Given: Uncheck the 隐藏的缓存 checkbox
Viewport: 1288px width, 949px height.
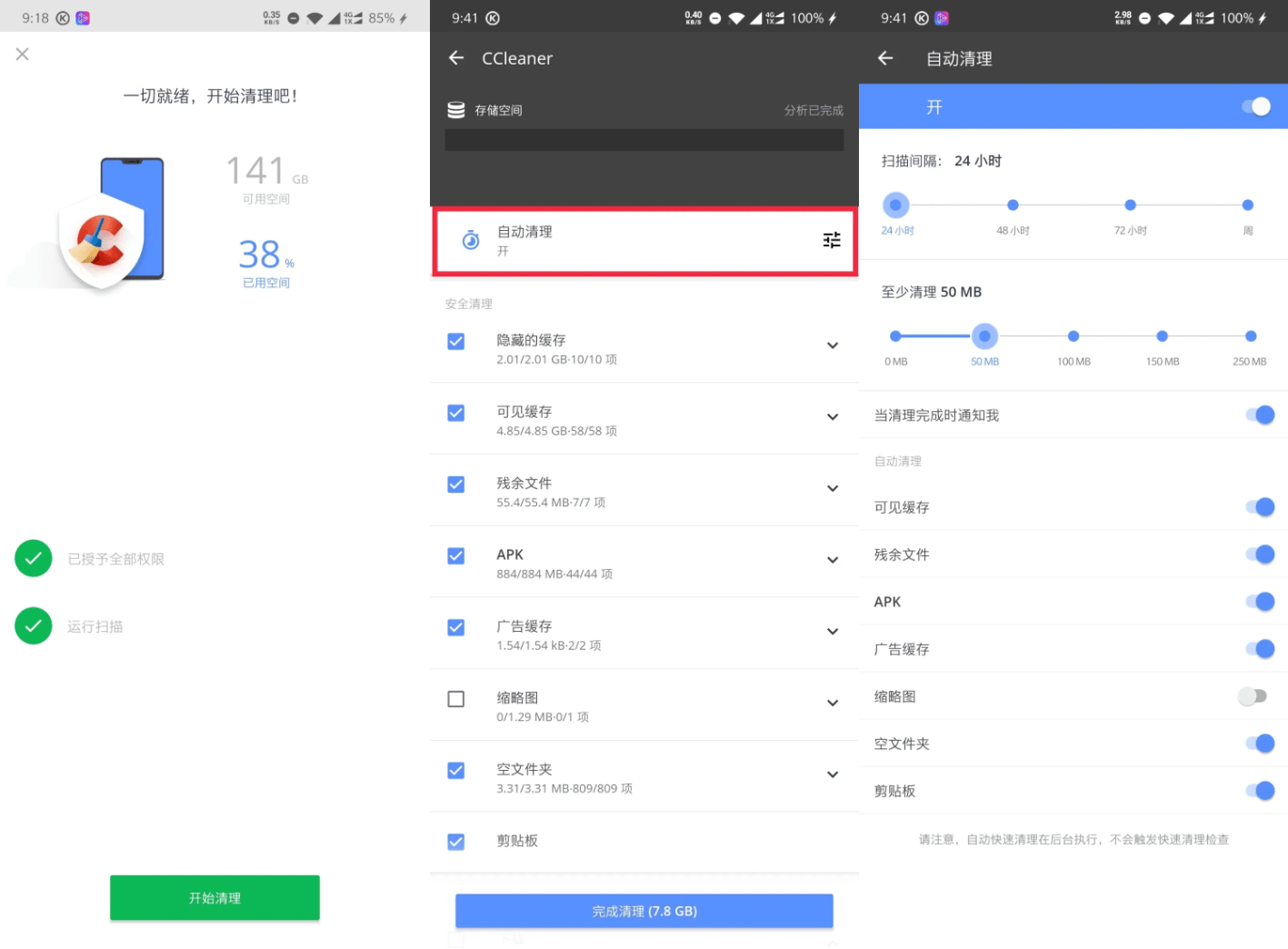Looking at the screenshot, I should pos(455,341).
